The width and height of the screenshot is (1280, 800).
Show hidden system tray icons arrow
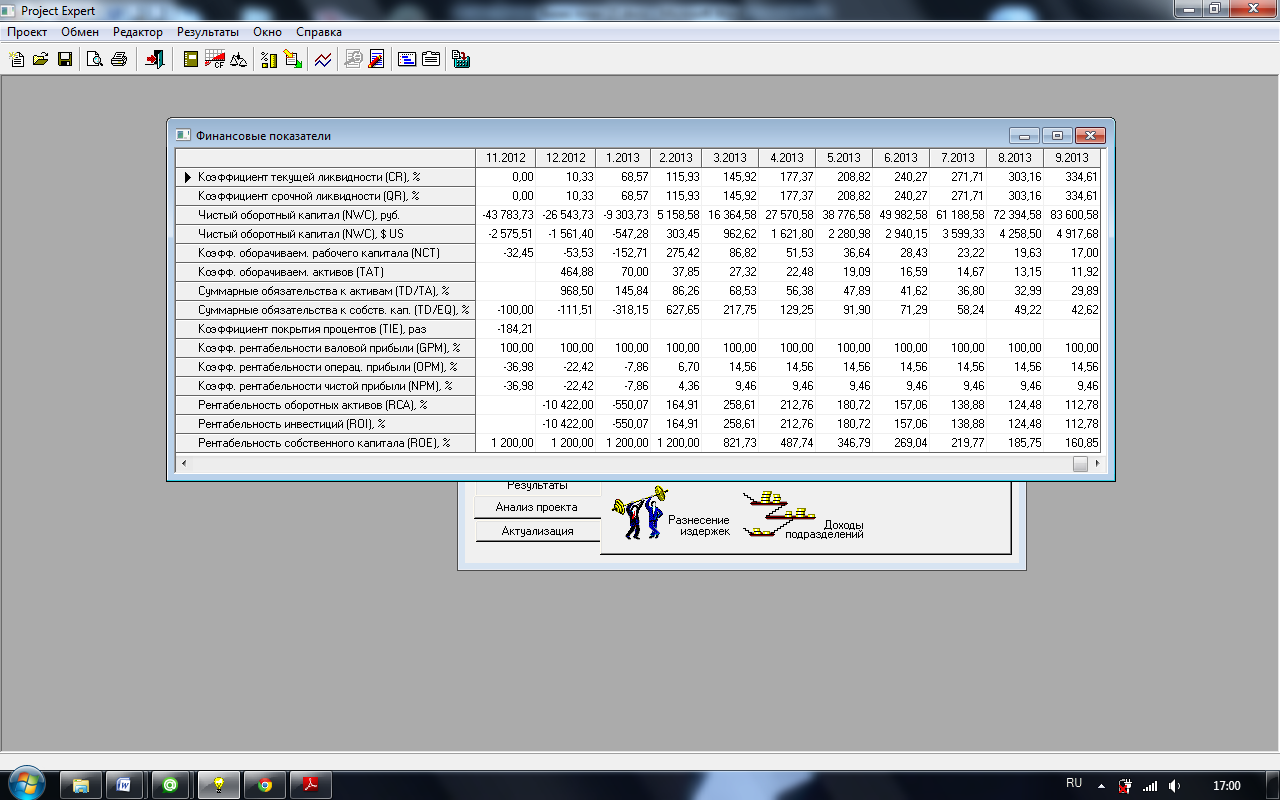coord(1101,786)
